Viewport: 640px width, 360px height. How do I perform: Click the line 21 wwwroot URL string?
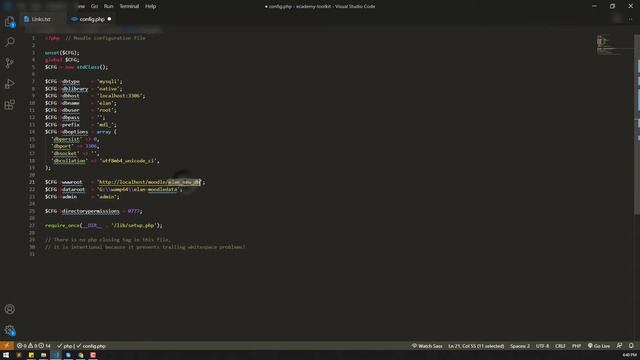[149, 182]
